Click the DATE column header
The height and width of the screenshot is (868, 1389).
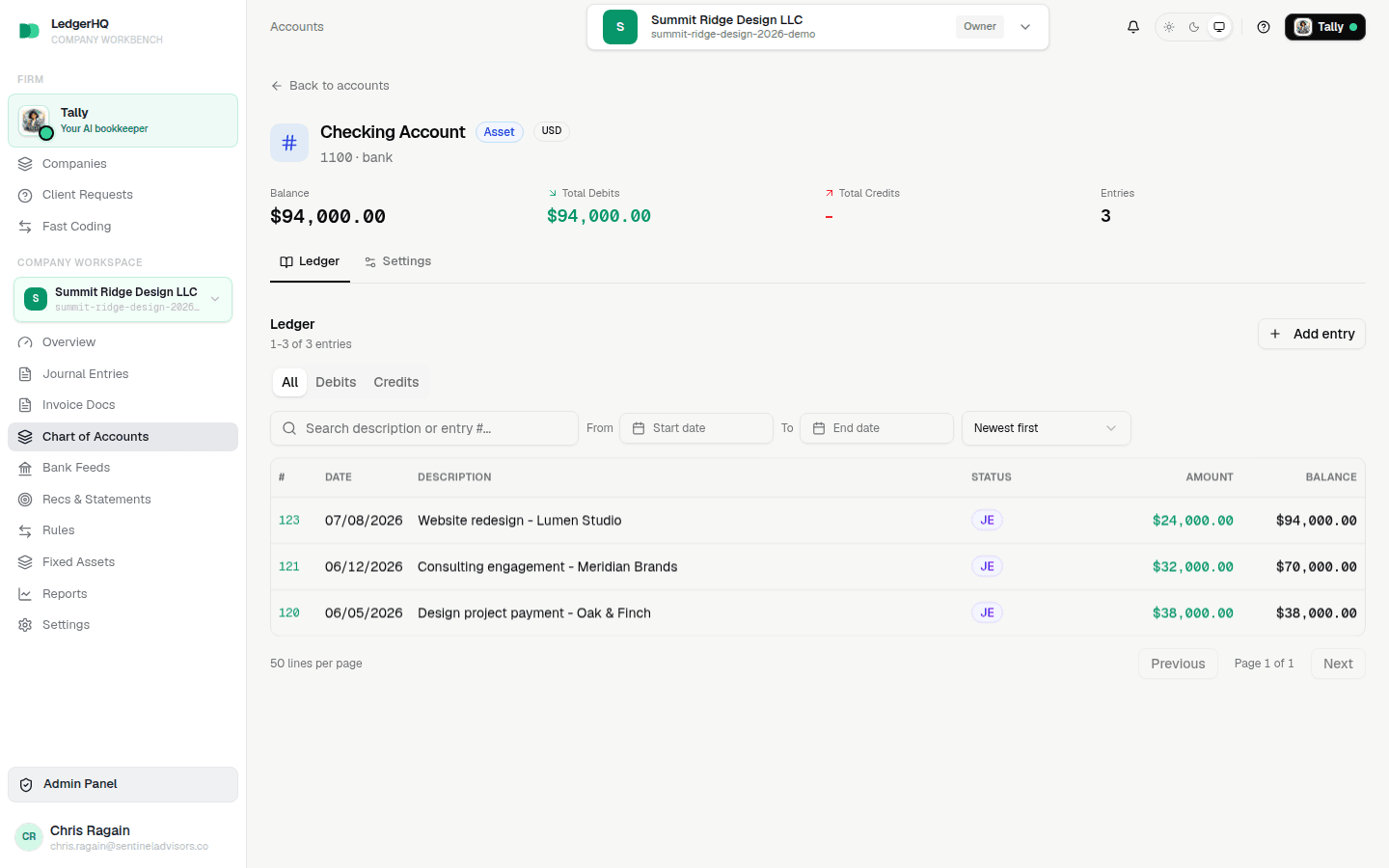tap(338, 477)
